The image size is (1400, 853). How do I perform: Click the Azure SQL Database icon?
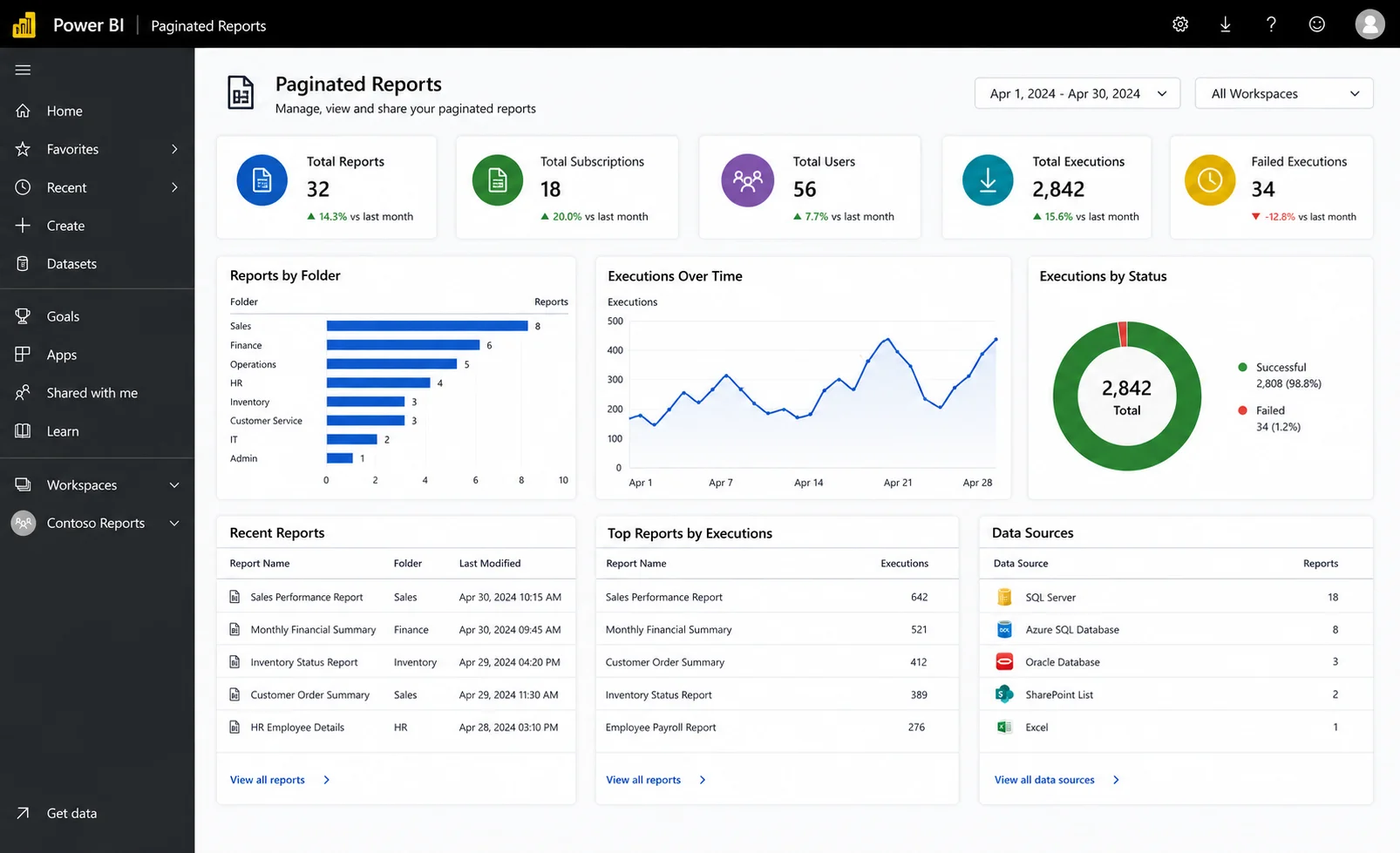click(1004, 629)
